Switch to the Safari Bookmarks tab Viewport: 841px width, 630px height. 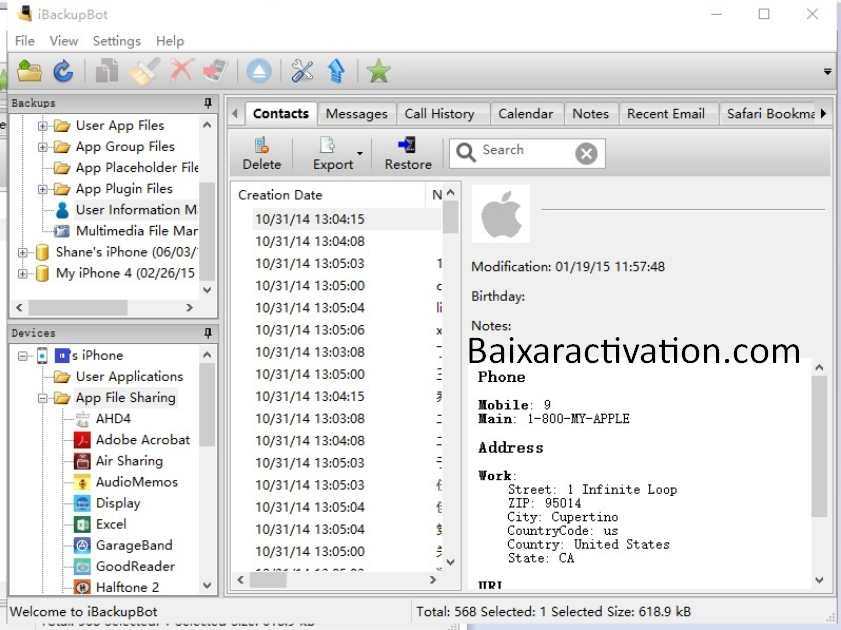pyautogui.click(x=770, y=114)
